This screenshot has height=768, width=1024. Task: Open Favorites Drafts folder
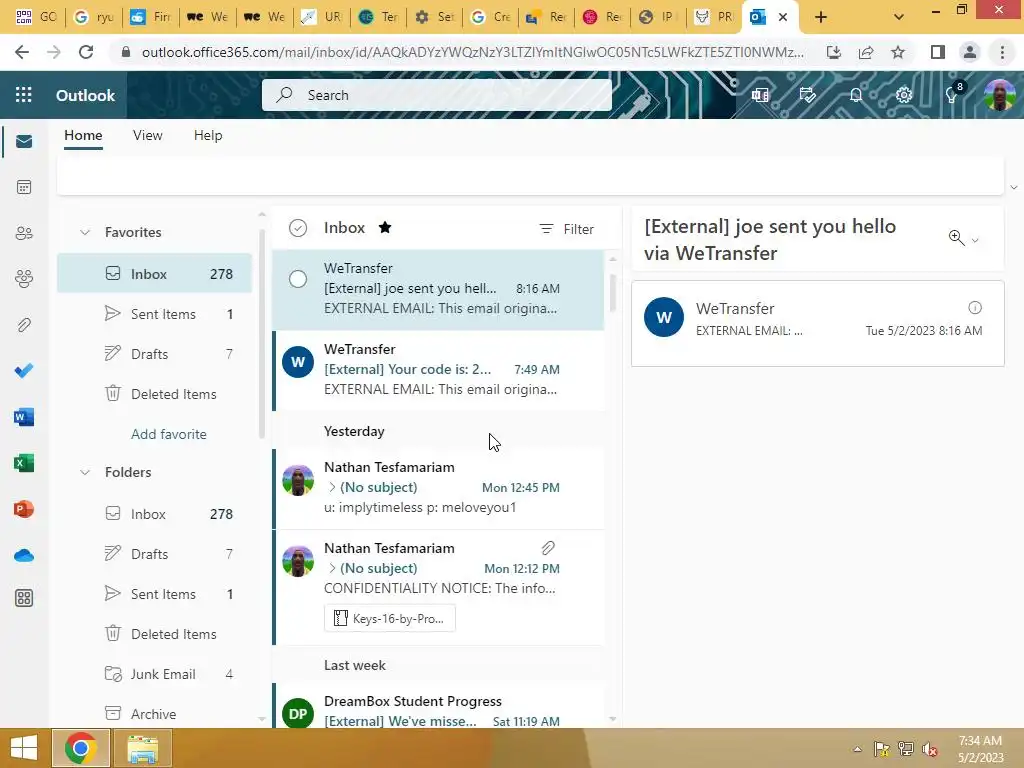[x=154, y=354]
